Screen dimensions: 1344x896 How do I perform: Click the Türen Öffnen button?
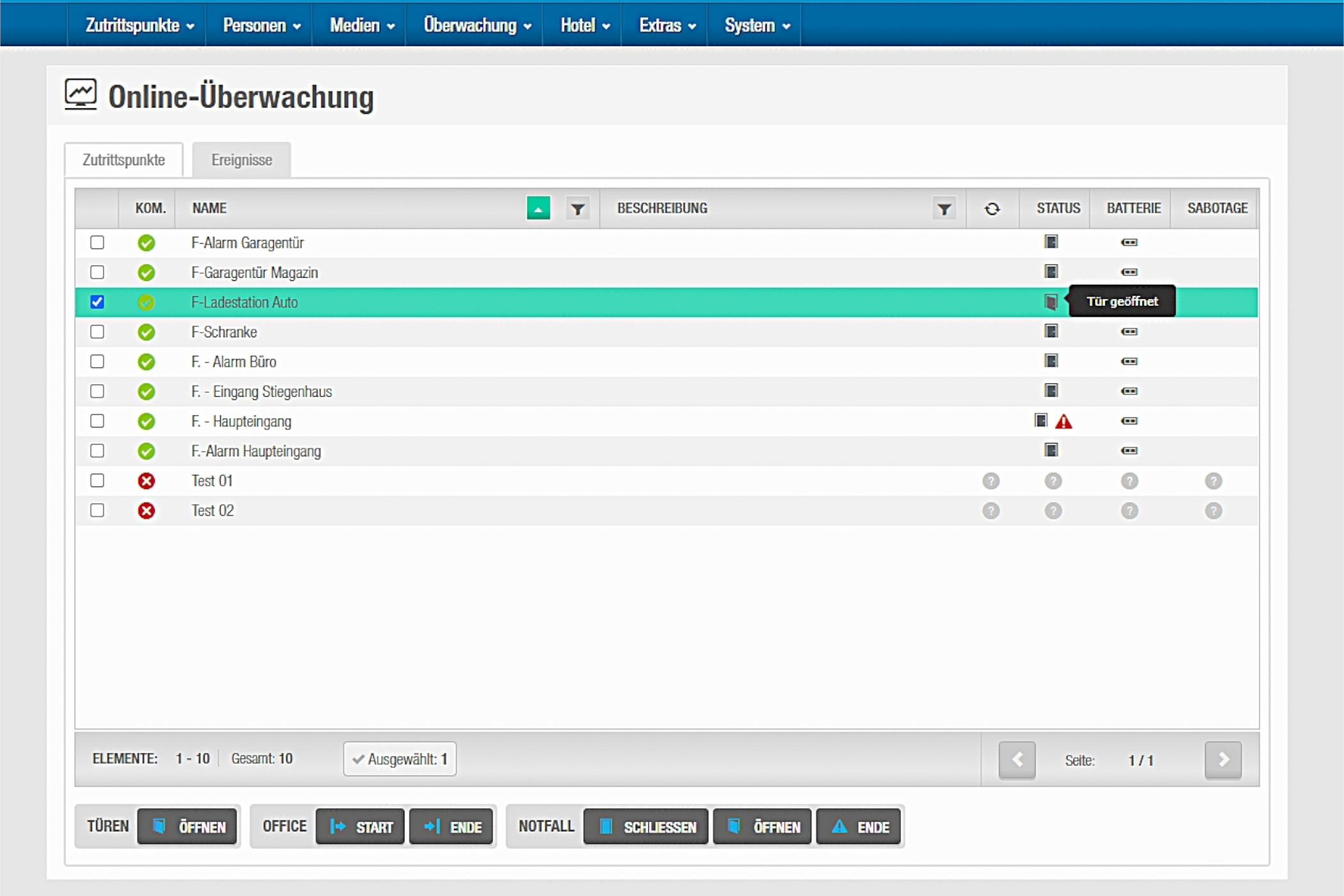click(x=188, y=827)
